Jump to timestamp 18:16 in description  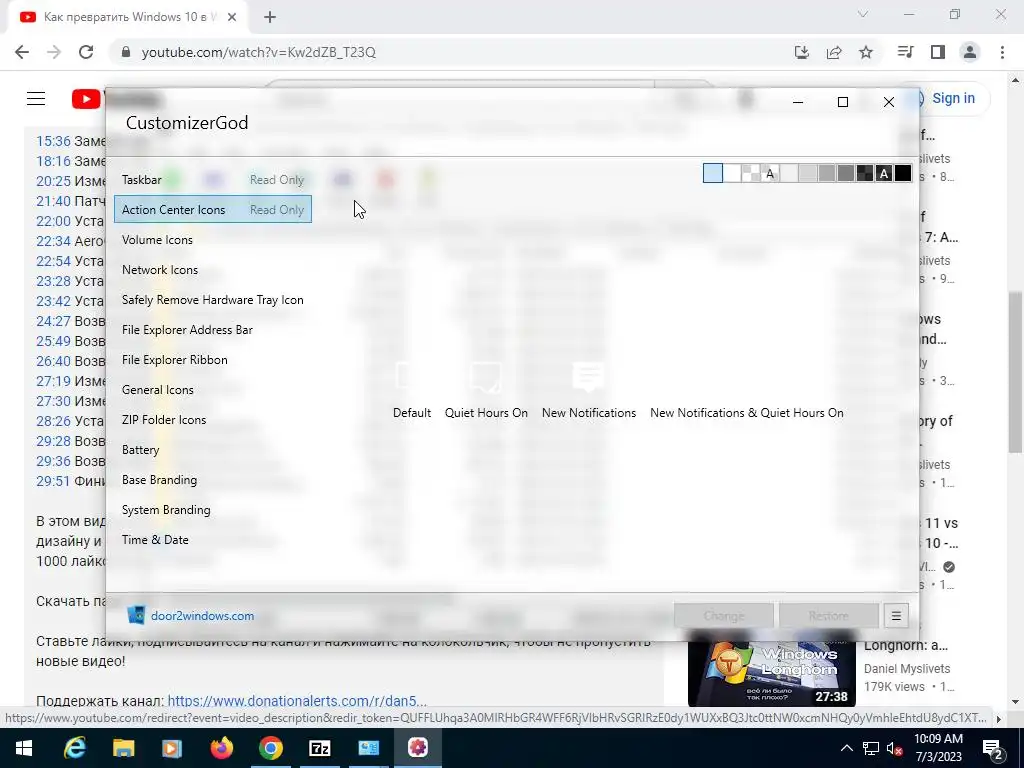pos(53,161)
